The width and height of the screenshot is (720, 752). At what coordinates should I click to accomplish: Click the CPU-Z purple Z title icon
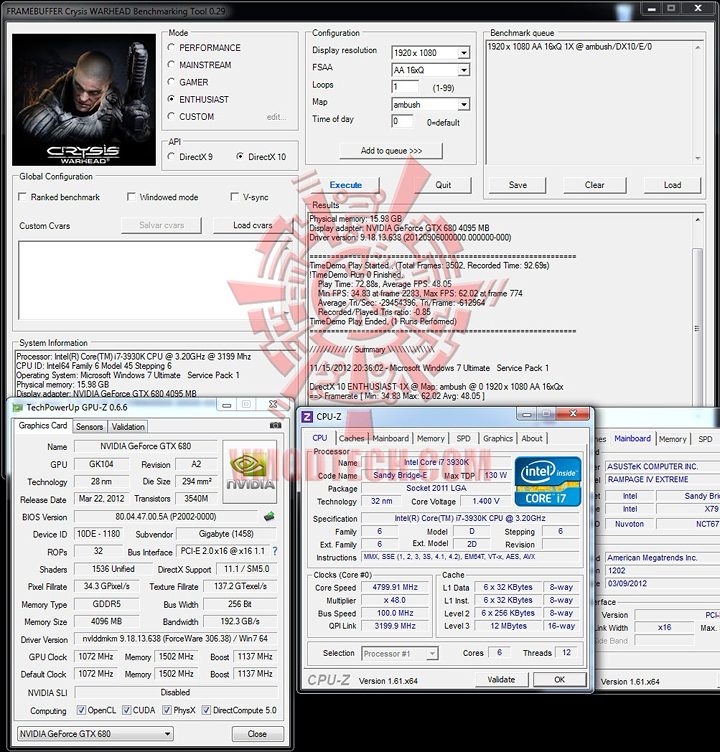307,416
